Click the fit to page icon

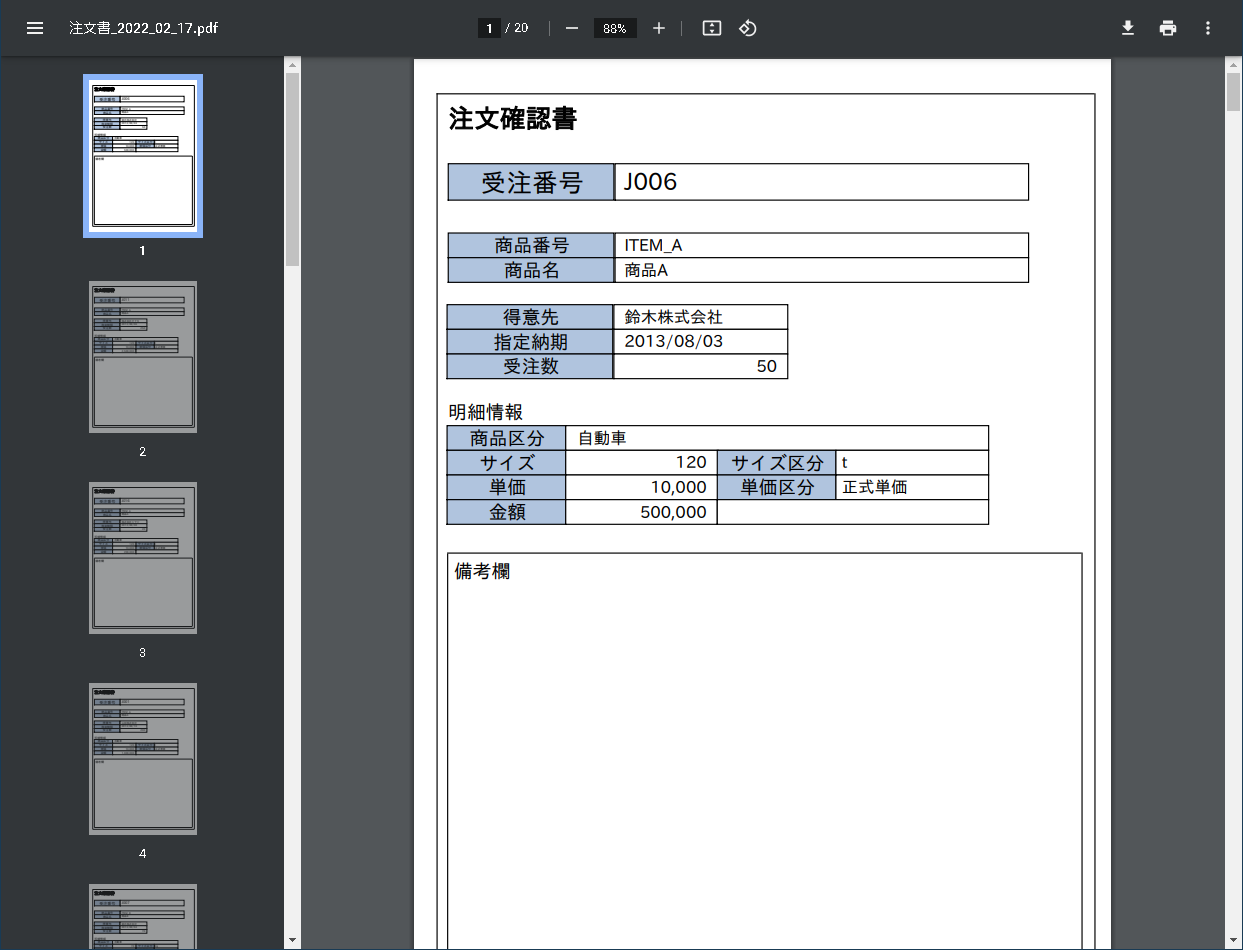click(x=712, y=28)
